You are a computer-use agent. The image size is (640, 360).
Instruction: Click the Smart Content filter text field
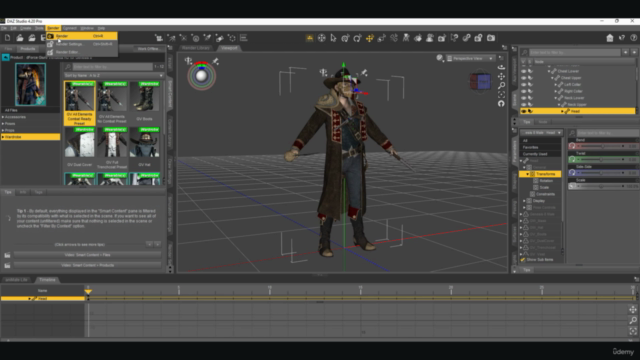113,67
